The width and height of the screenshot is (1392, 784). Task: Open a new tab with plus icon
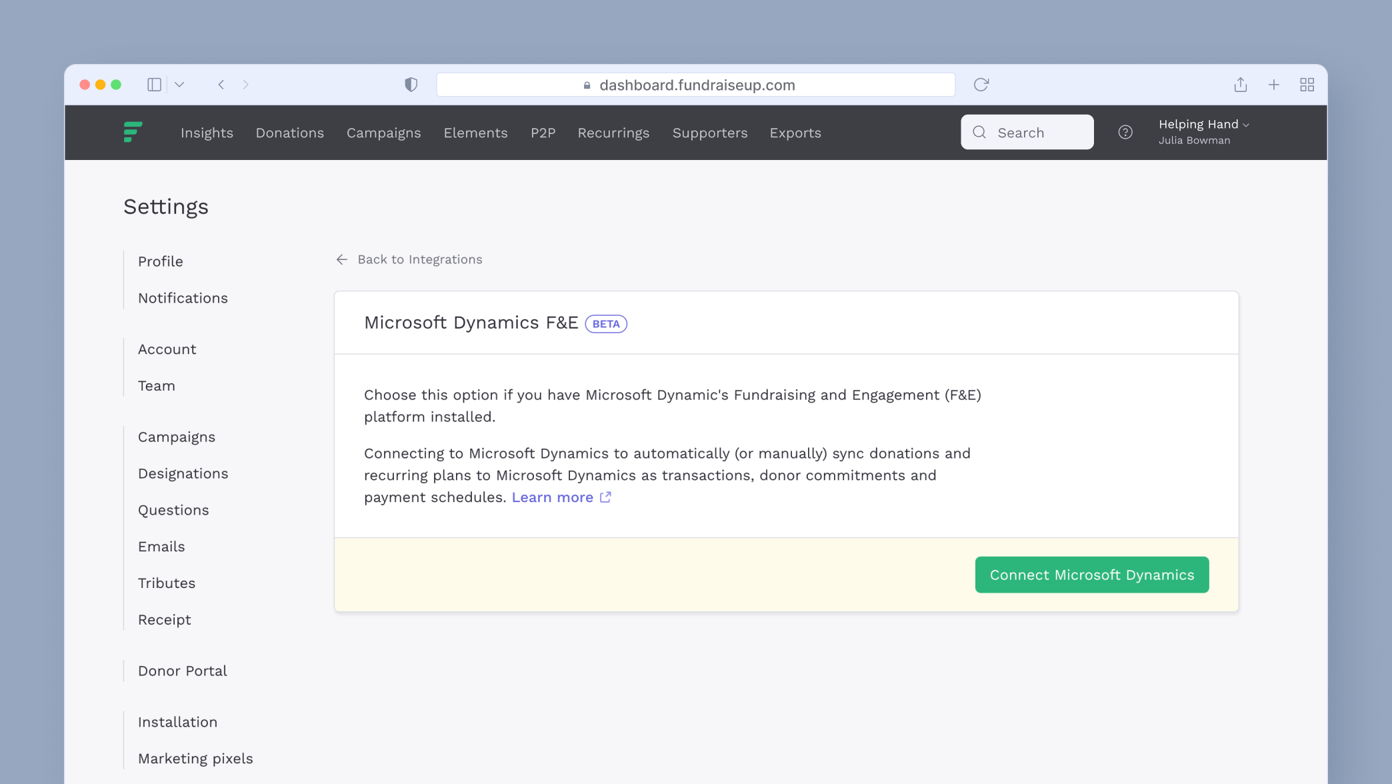1274,85
